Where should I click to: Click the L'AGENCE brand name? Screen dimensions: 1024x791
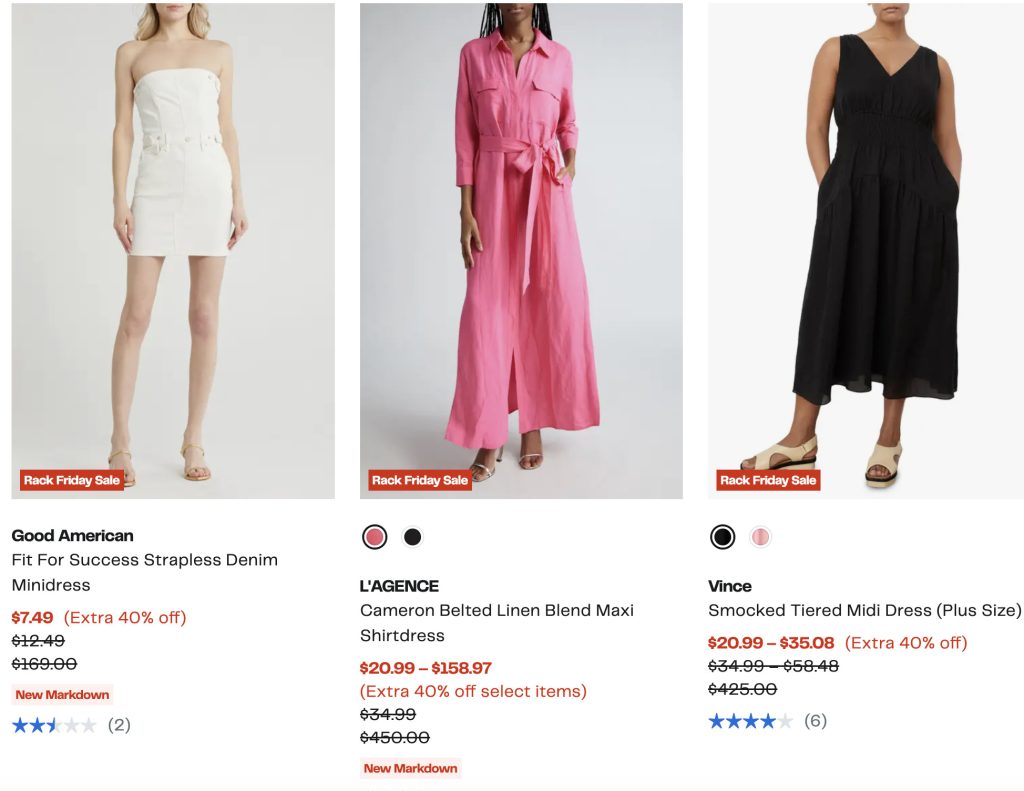[399, 586]
